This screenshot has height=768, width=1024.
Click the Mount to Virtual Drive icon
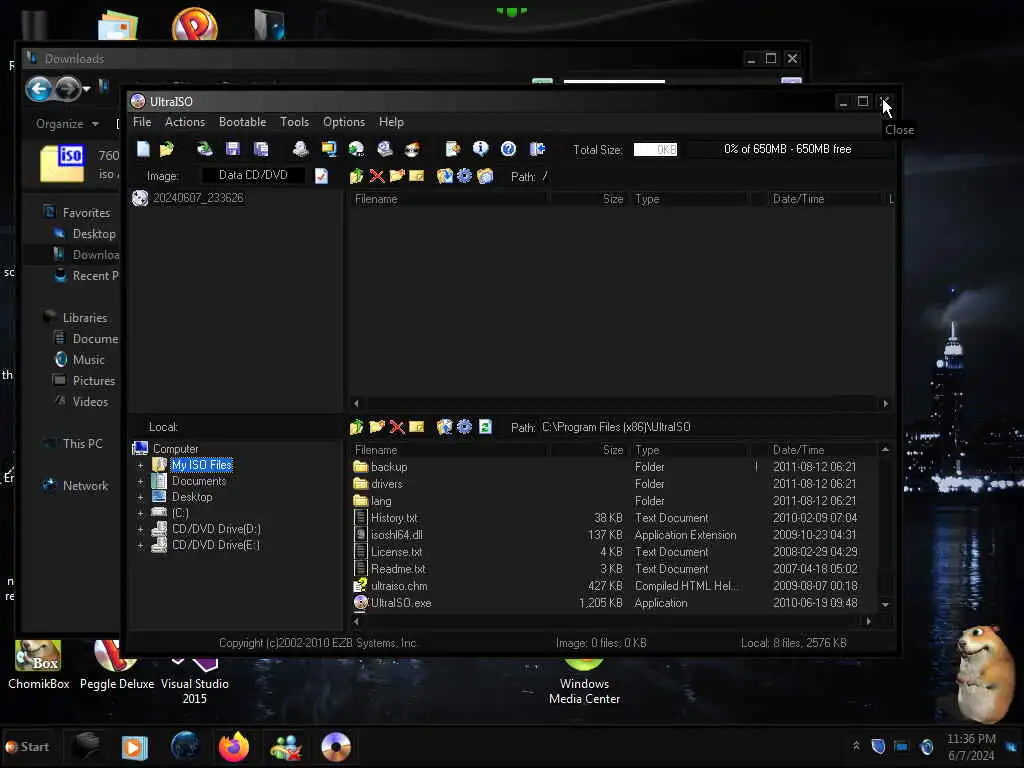385,149
